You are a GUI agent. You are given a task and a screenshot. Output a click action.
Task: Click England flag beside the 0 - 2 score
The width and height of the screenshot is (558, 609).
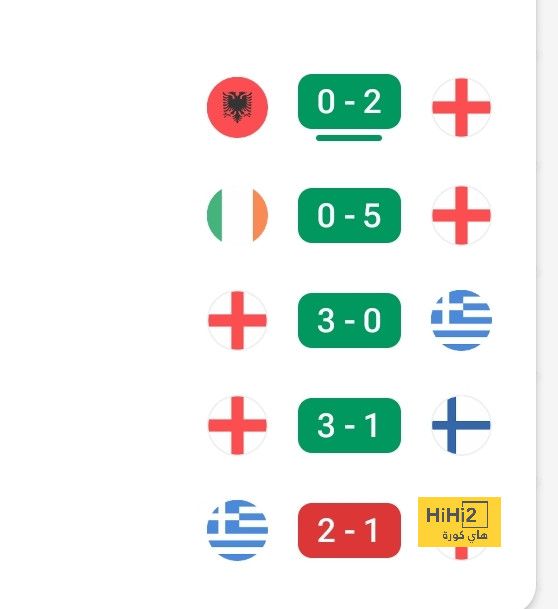coord(461,108)
